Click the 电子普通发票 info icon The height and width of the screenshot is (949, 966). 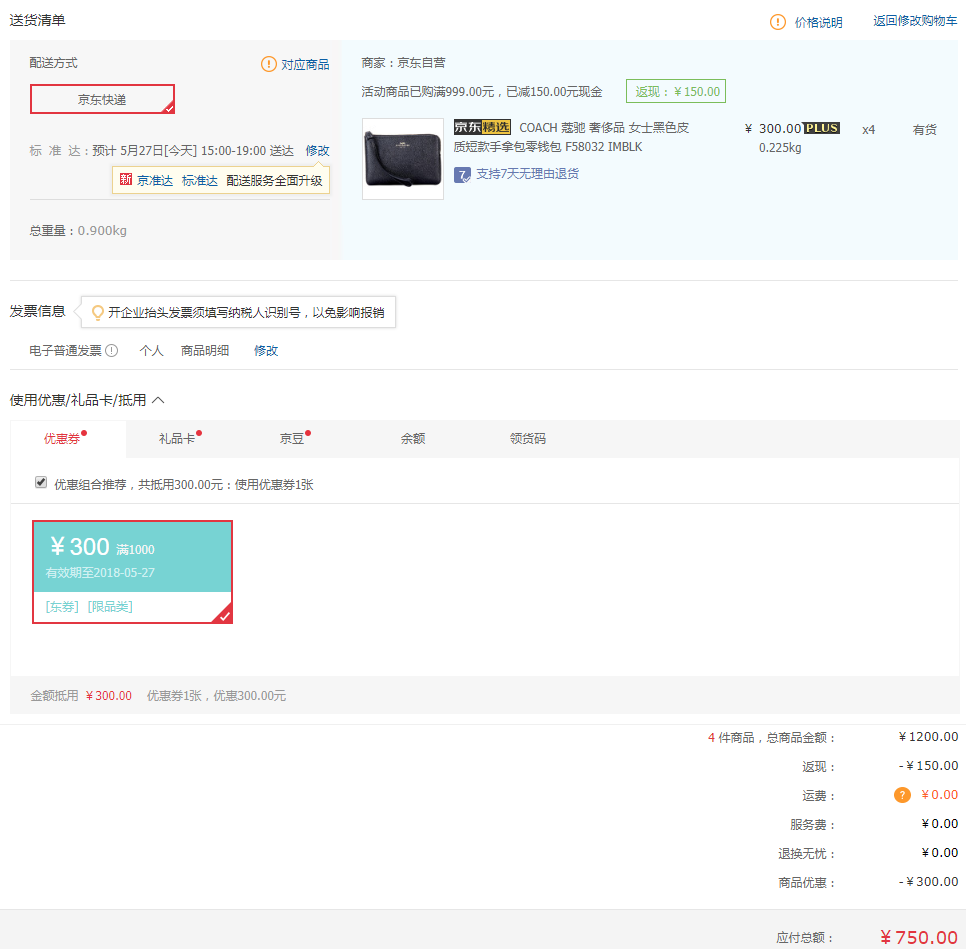[112, 351]
